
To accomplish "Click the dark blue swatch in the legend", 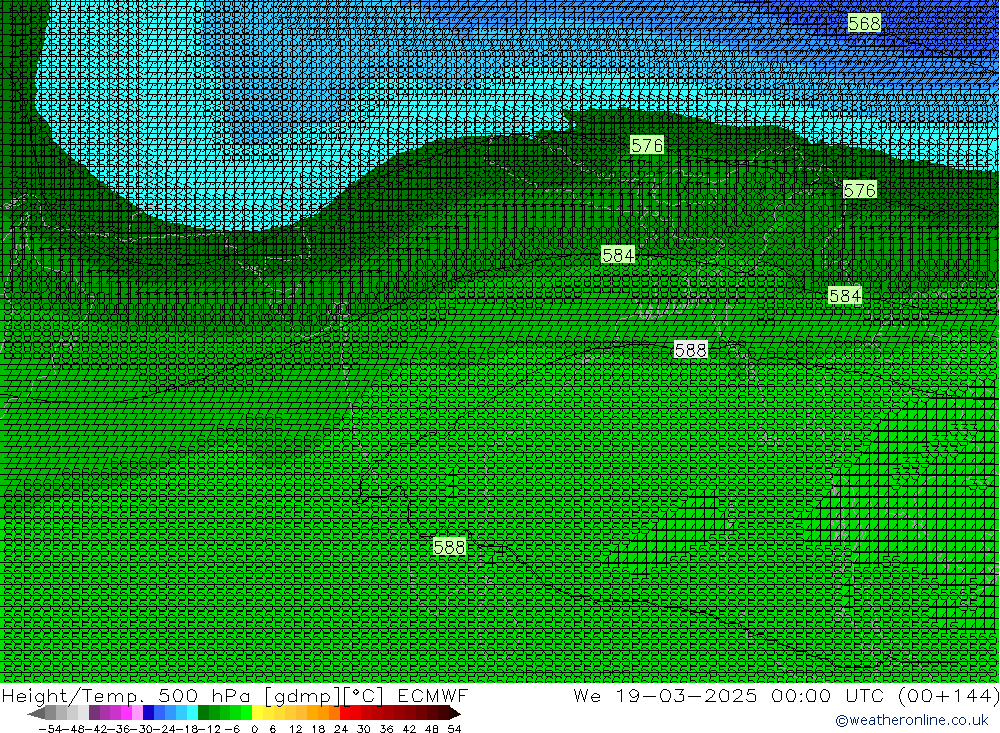I will click(149, 713).
